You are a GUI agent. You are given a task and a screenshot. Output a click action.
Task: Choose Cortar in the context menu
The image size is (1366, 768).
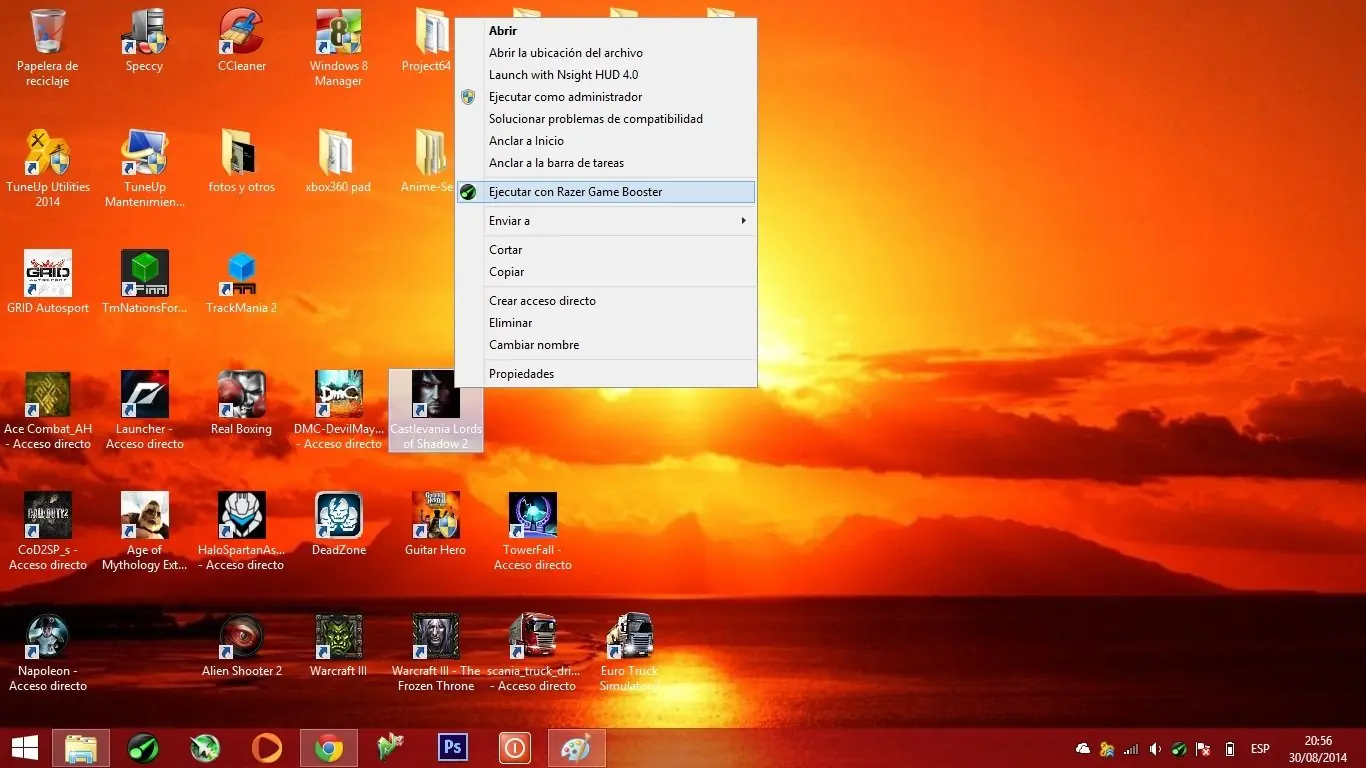(606, 250)
